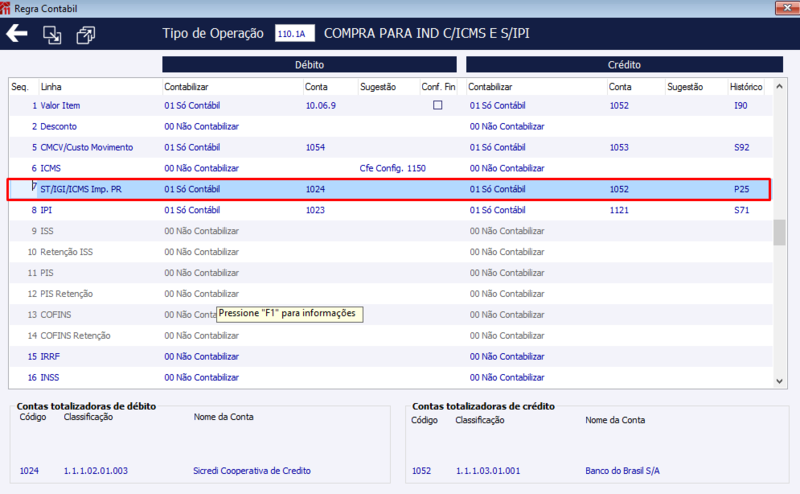
Task: Click debit Contabilizar cell of Valor Item
Action: pyautogui.click(x=192, y=106)
